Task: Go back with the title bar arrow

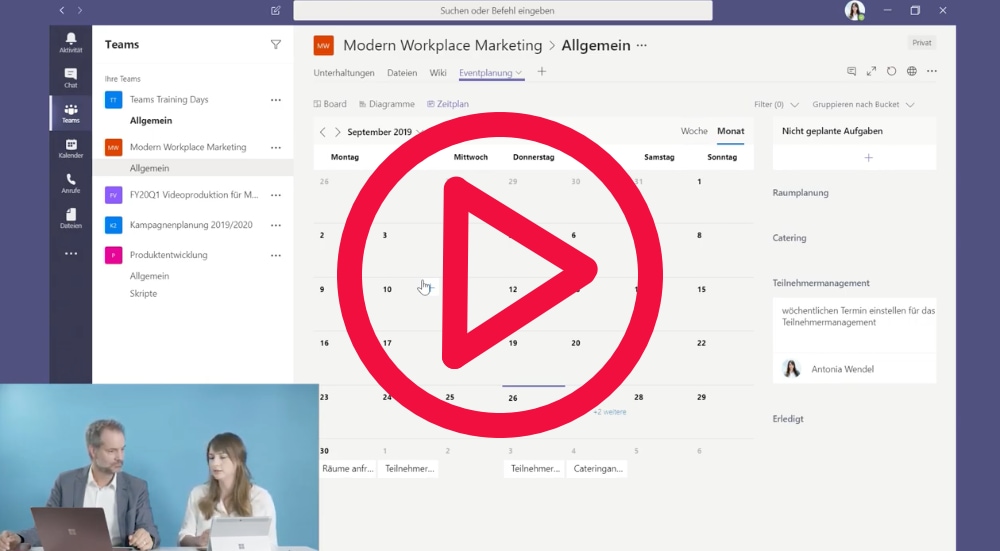Action: click(x=62, y=10)
